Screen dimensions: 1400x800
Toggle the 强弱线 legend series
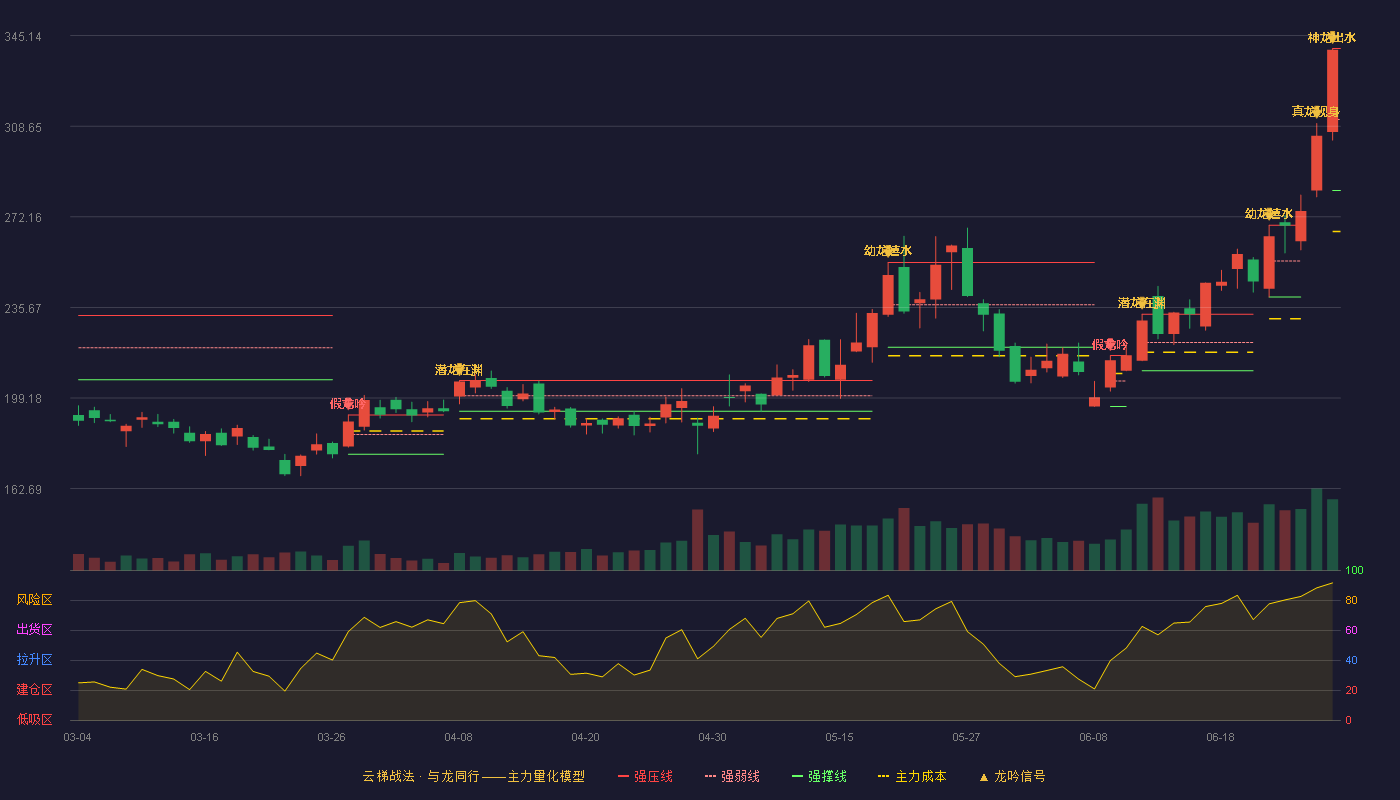pyautogui.click(x=732, y=776)
